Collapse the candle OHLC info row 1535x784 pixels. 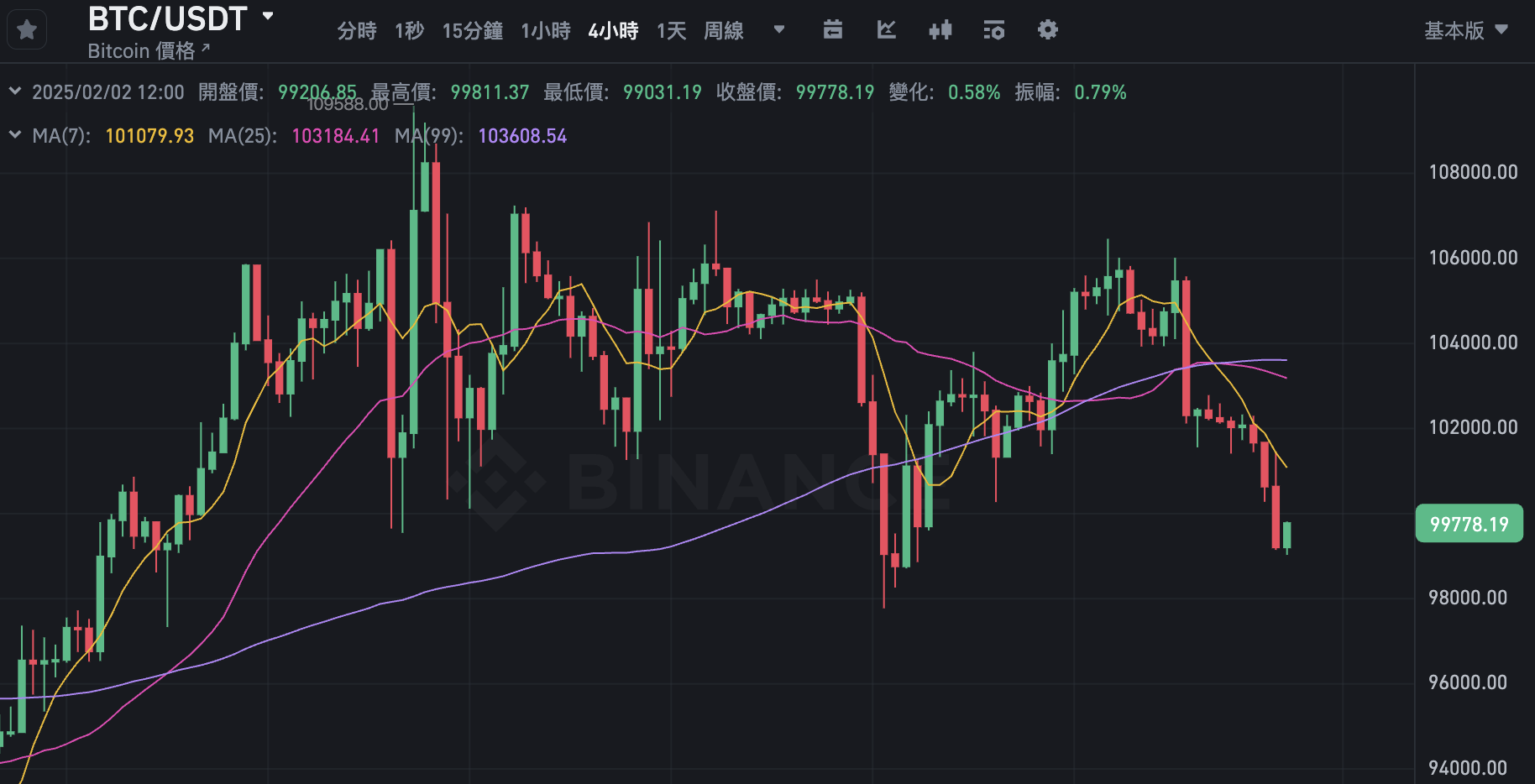tap(15, 91)
